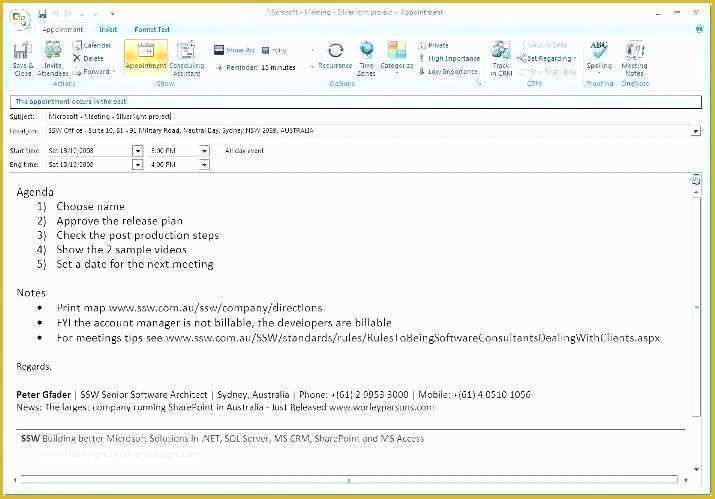Open Categorize color menu
This screenshot has width=715, height=499.
tap(397, 57)
